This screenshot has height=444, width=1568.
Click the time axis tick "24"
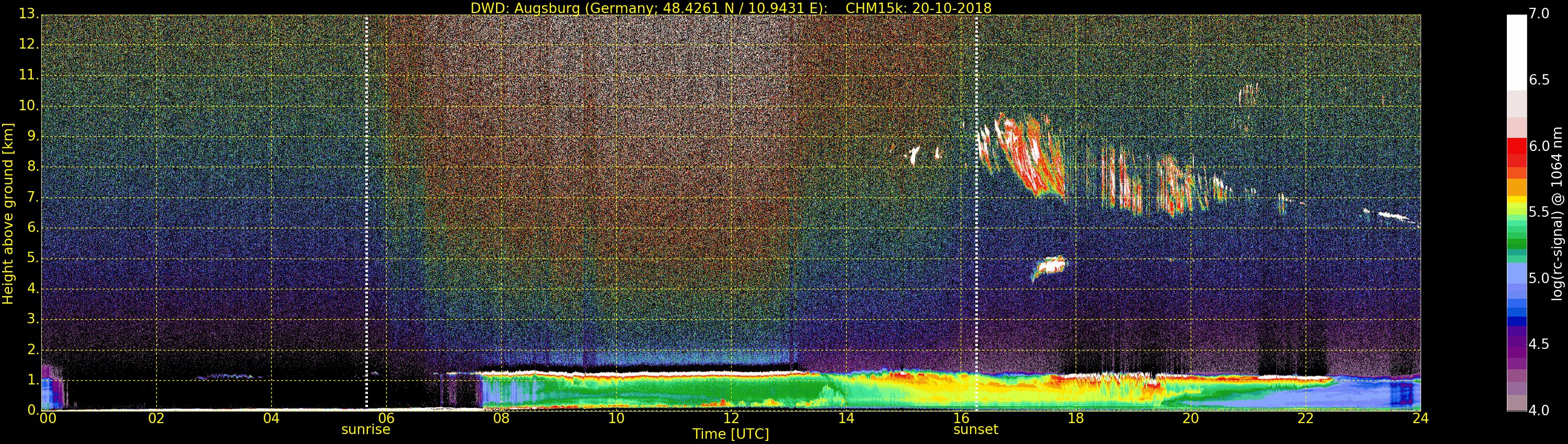pos(1421,418)
